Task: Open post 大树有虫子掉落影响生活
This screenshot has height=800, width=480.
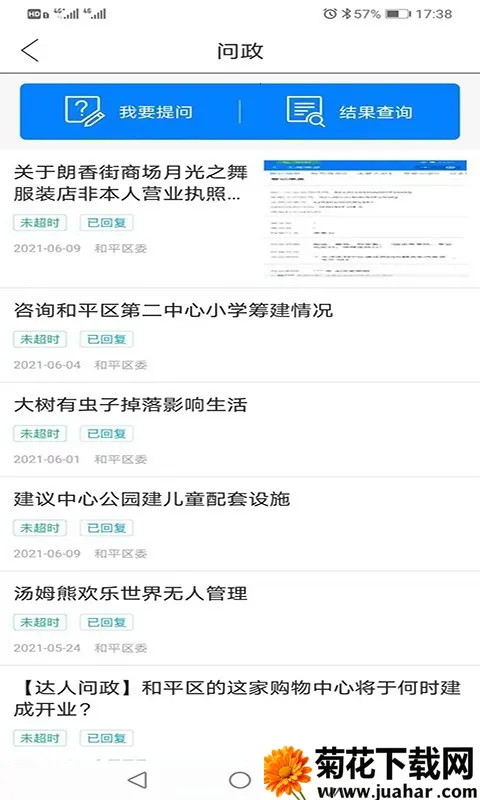Action: tap(131, 405)
